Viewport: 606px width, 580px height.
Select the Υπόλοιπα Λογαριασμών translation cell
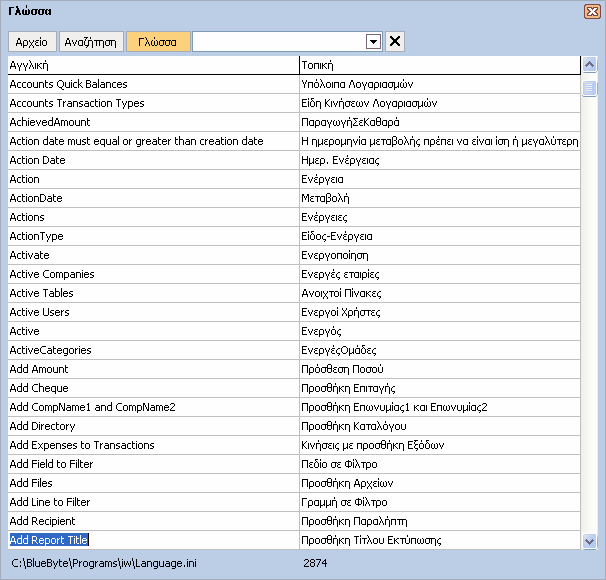pos(440,84)
